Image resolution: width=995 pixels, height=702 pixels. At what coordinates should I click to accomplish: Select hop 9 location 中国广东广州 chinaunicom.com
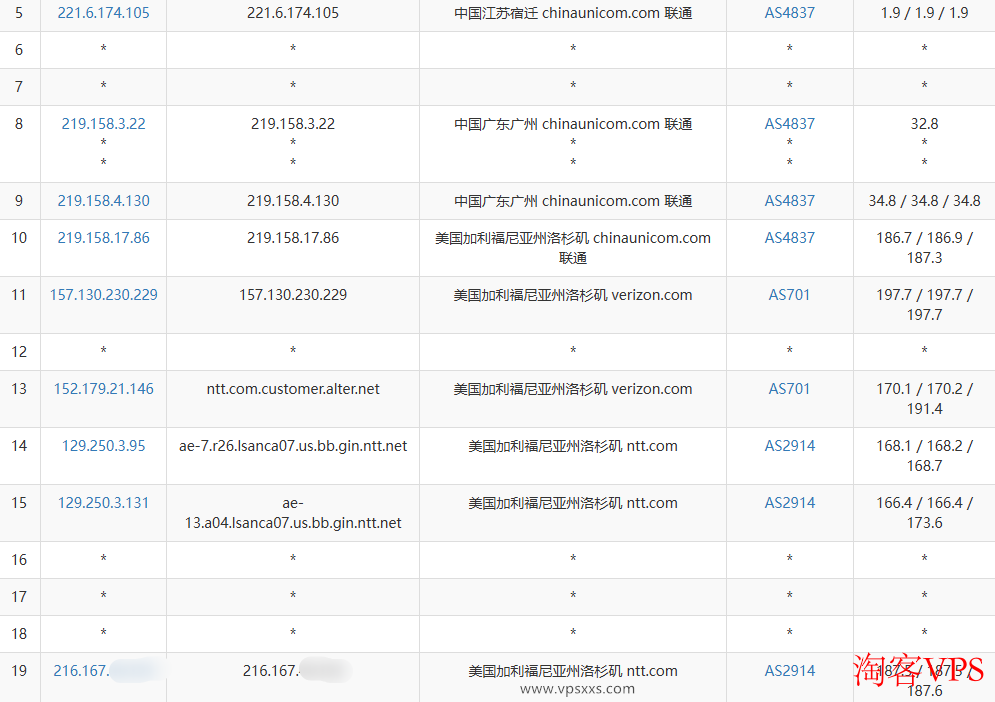tap(573, 201)
